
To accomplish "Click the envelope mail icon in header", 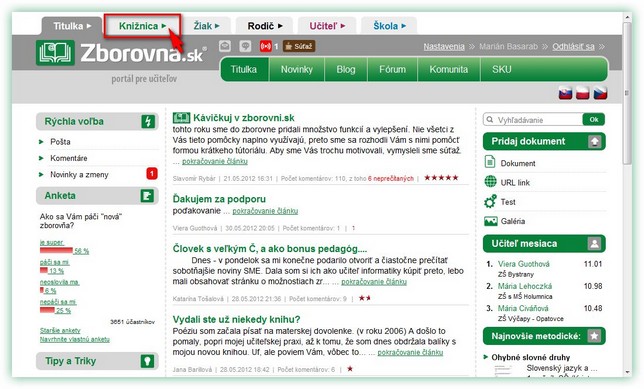I will click(x=225, y=46).
